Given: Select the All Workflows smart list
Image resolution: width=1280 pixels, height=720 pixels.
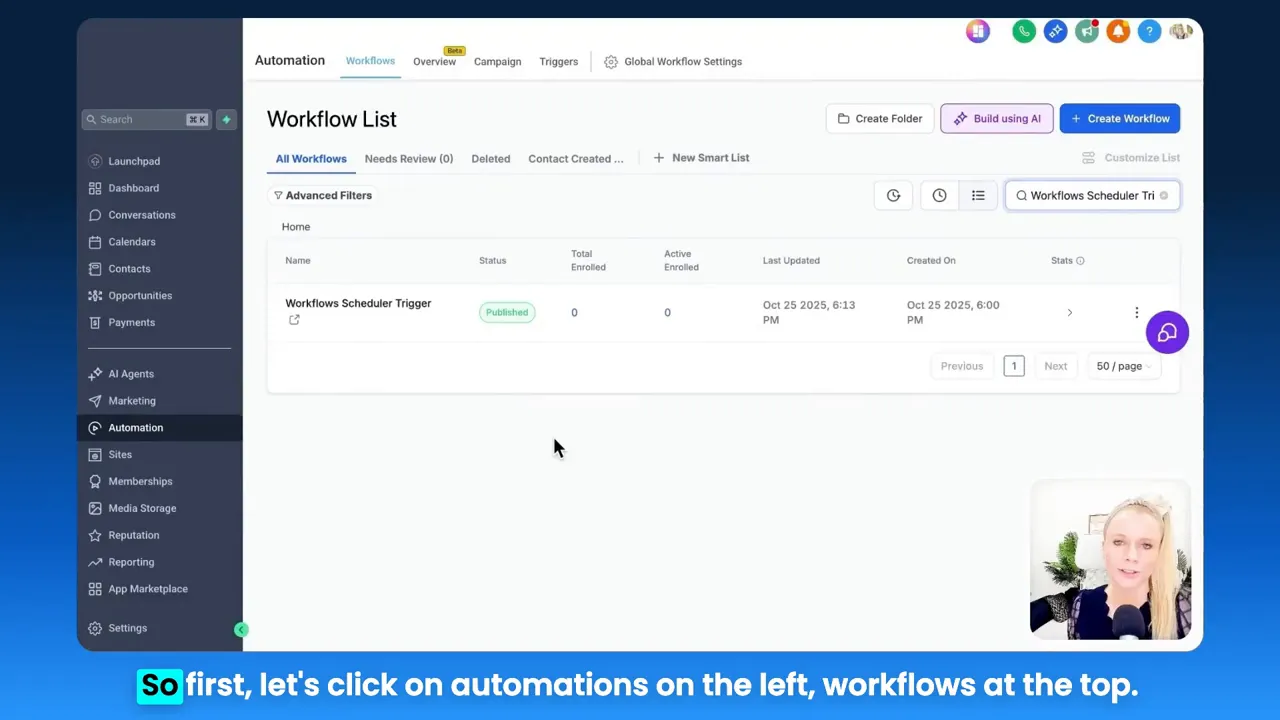Looking at the screenshot, I should (311, 159).
